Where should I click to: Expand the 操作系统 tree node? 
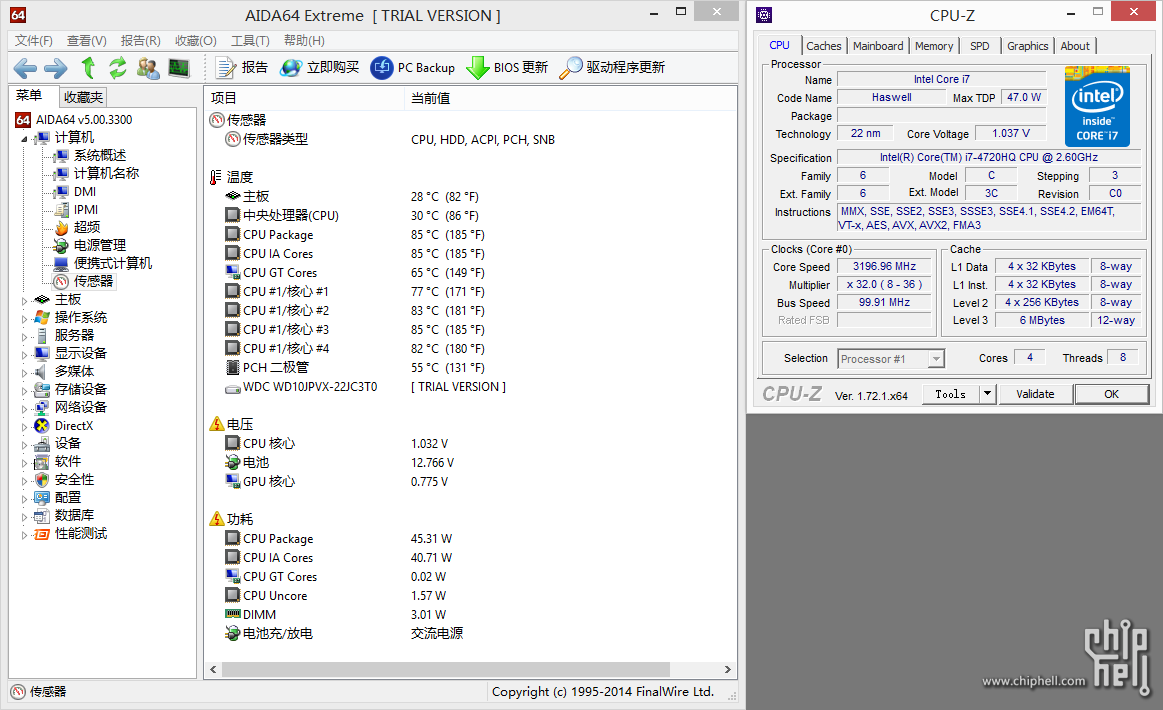coord(24,318)
